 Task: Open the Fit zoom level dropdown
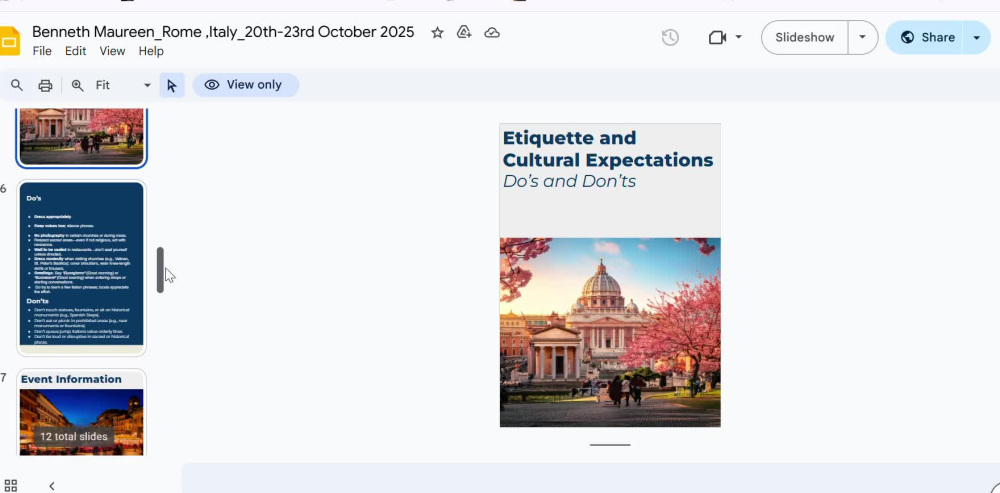pos(123,85)
